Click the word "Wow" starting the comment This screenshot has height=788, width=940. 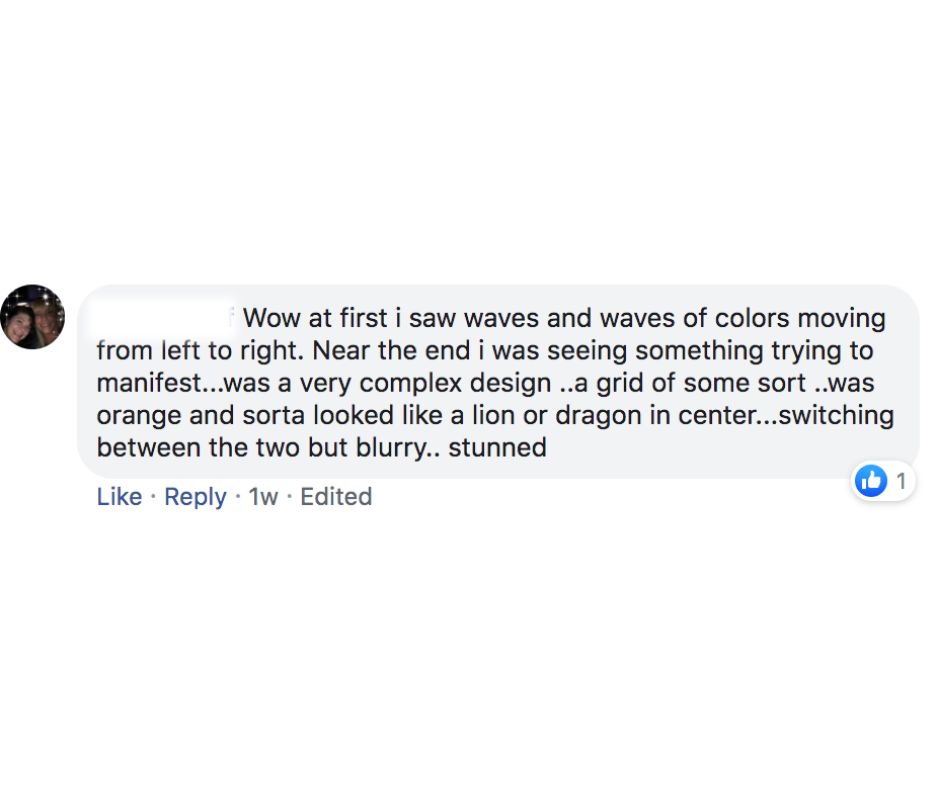coord(272,318)
